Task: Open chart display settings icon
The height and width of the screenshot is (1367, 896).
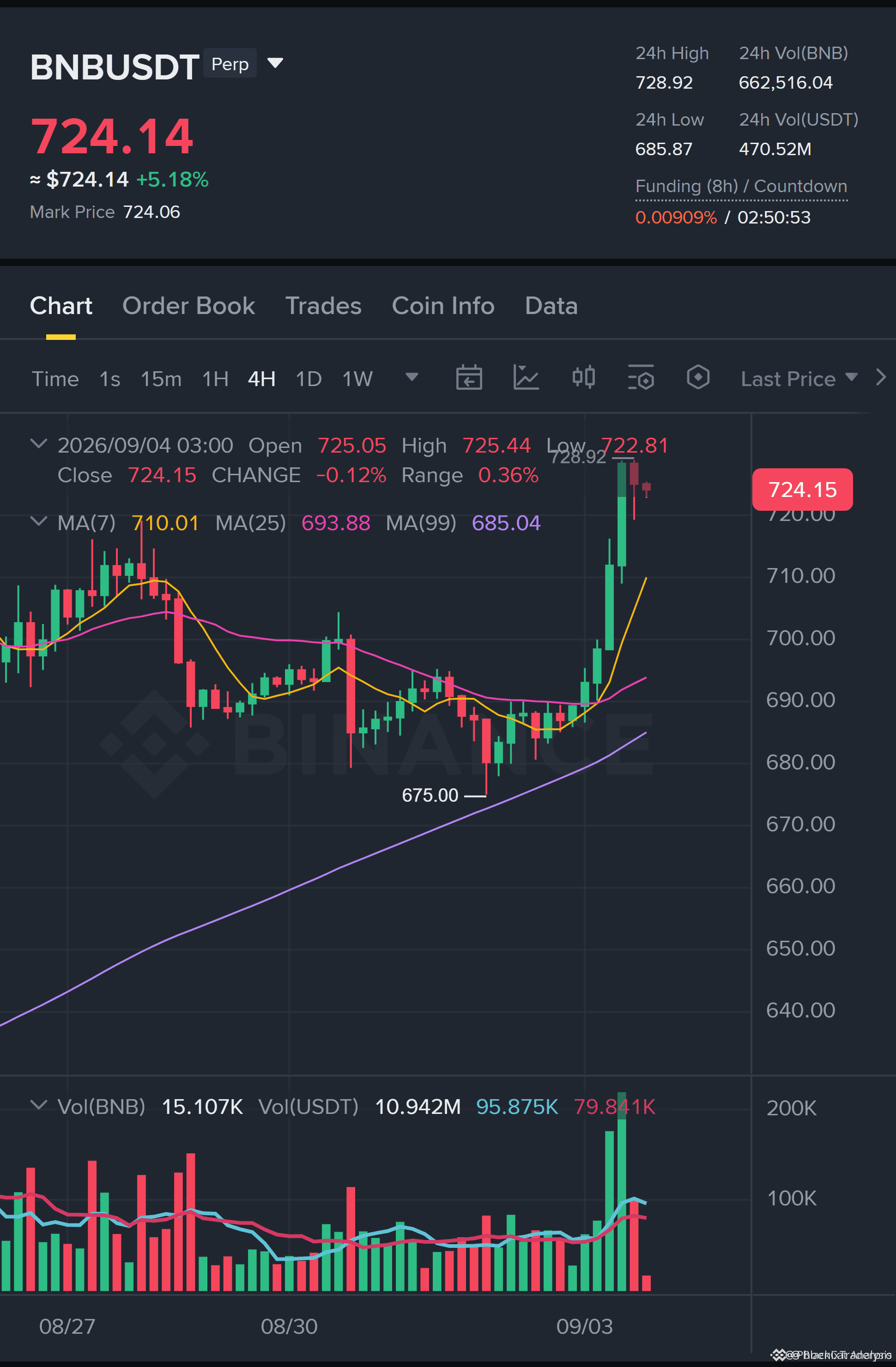Action: [x=641, y=378]
